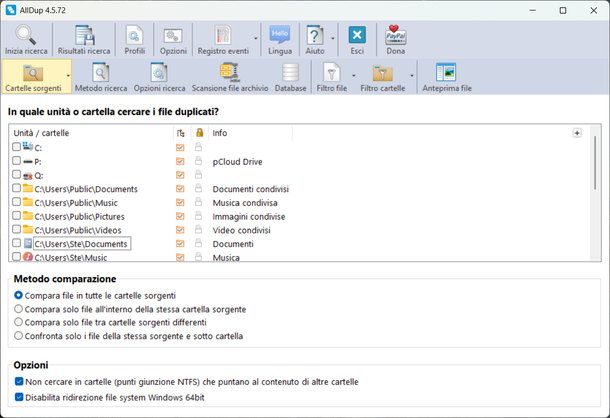Image resolution: width=610 pixels, height=418 pixels.
Task: Click the Esci exit icon
Action: (357, 35)
